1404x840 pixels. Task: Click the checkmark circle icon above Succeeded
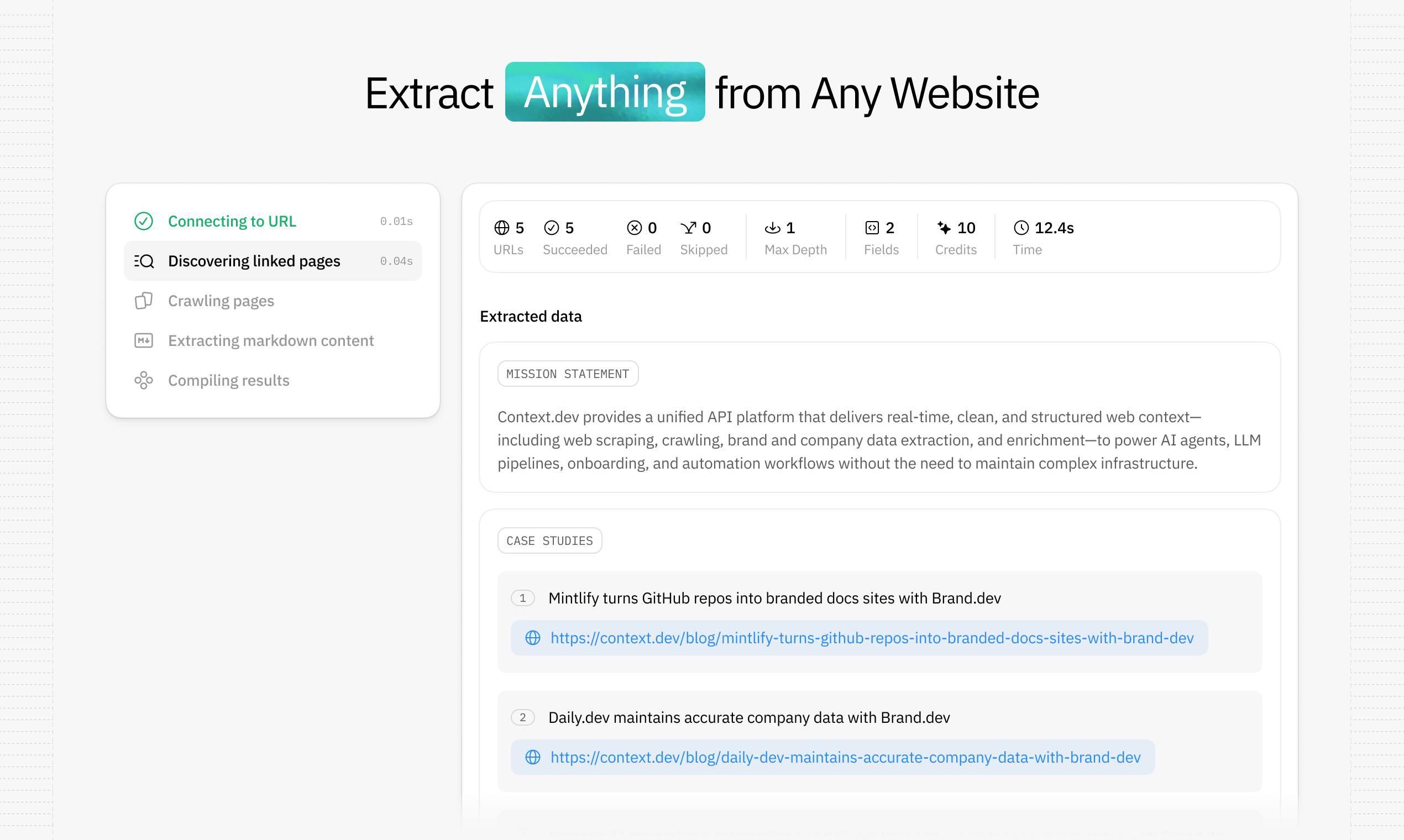point(552,228)
